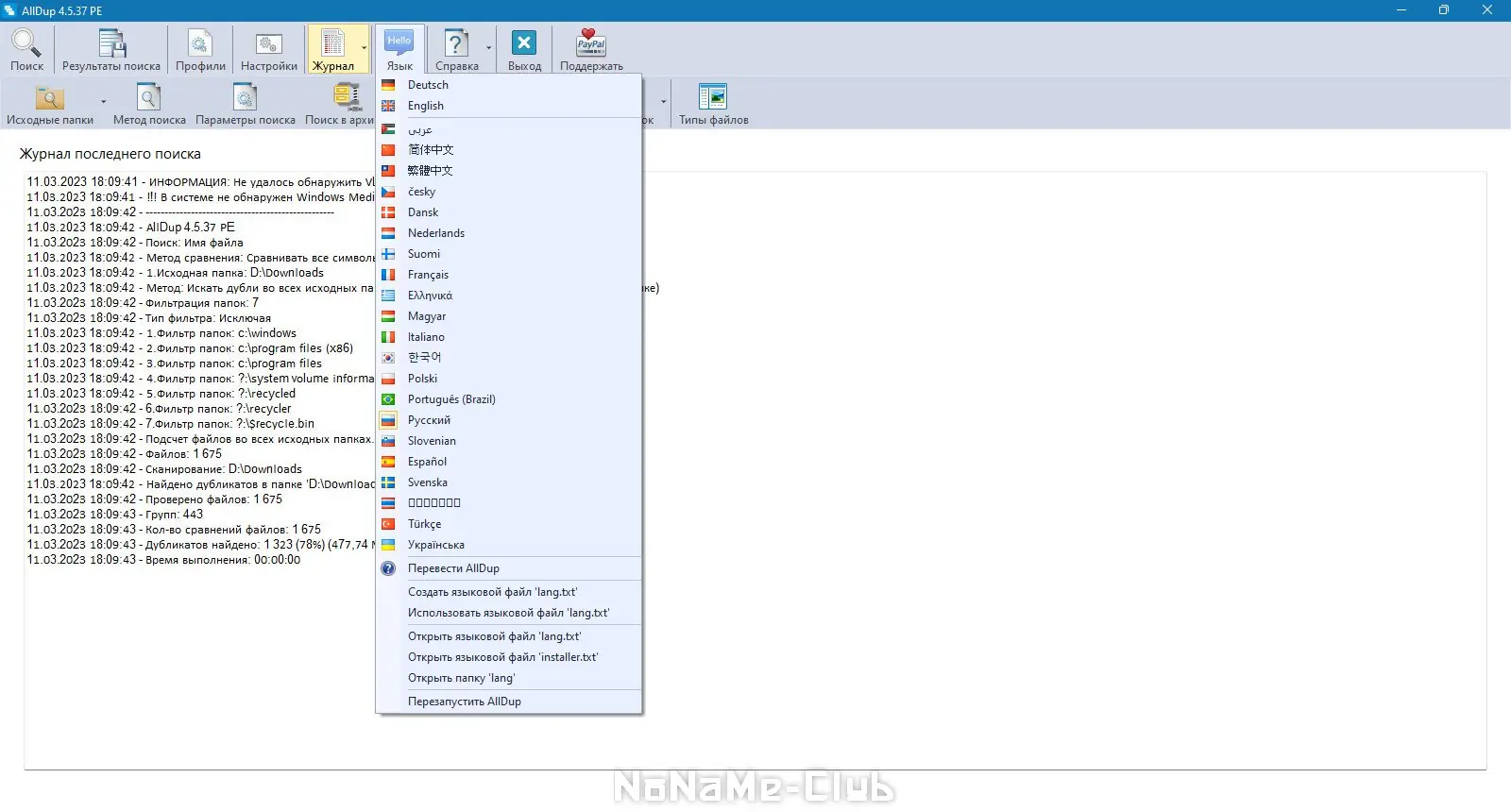This screenshot has height=812, width=1511.
Task: Select 繁體中文 Traditional Chinese
Action: point(509,171)
